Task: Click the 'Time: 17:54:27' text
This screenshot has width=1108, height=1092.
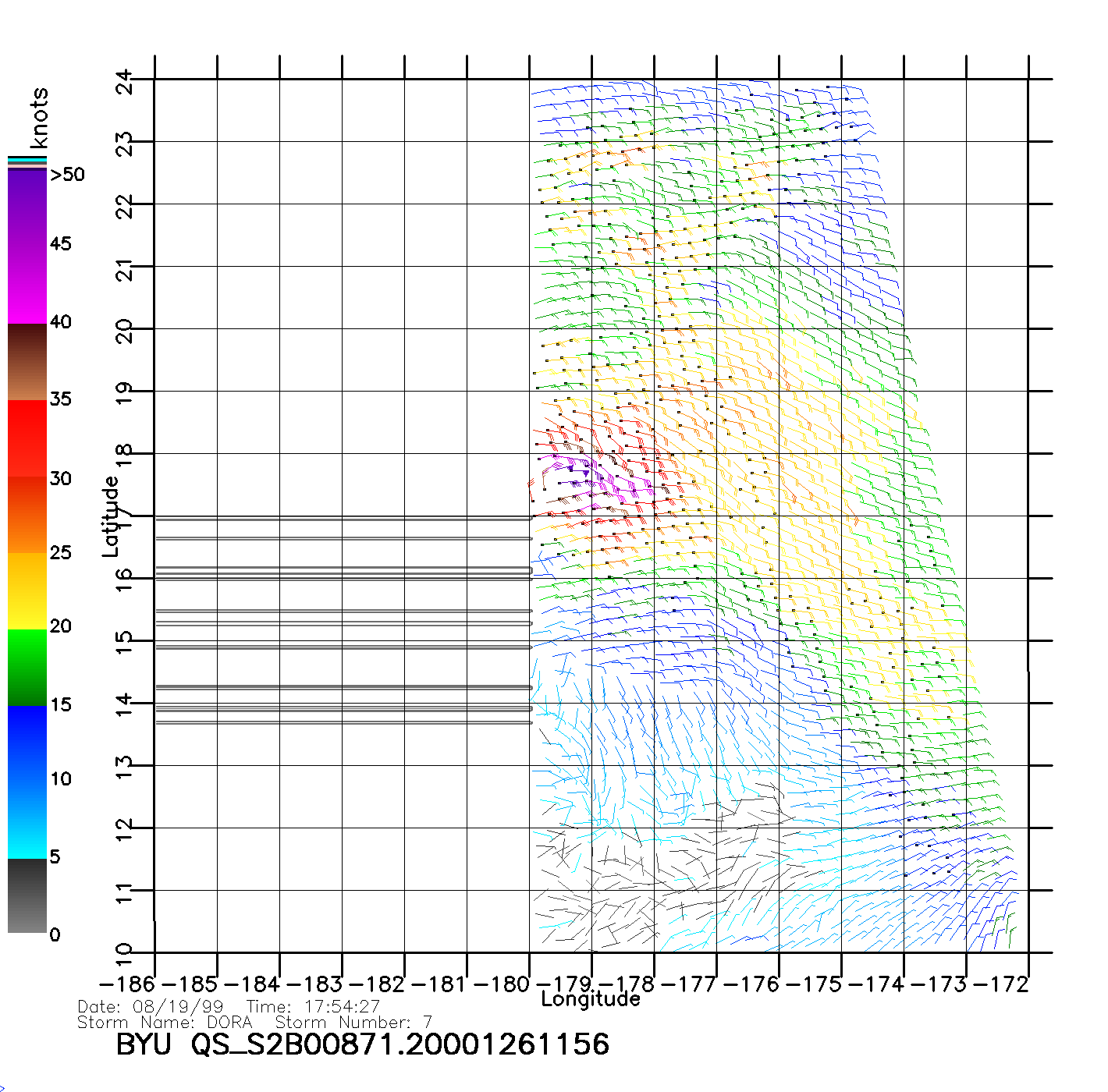Action: pos(313,1007)
